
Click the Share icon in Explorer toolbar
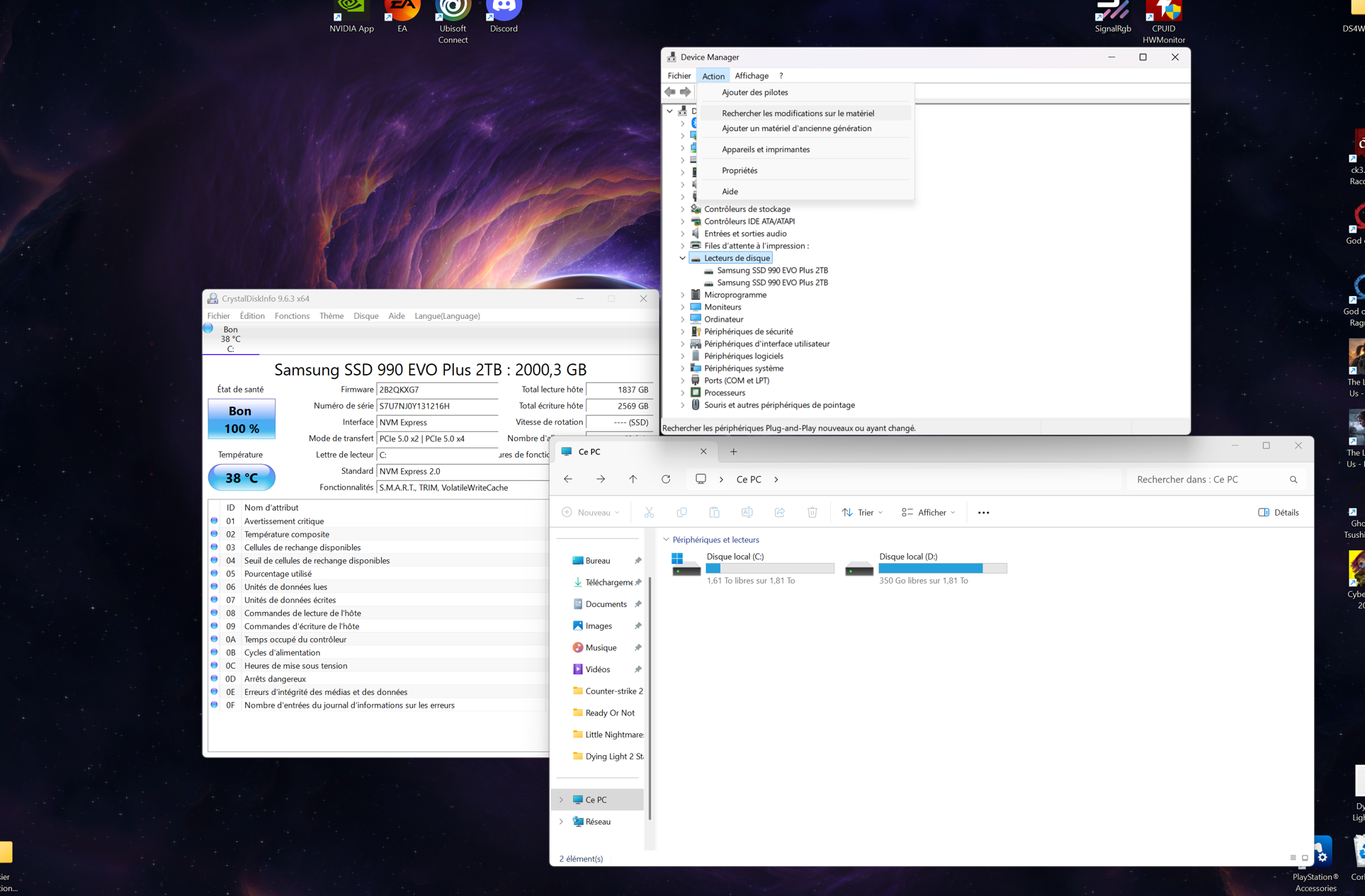coord(779,512)
